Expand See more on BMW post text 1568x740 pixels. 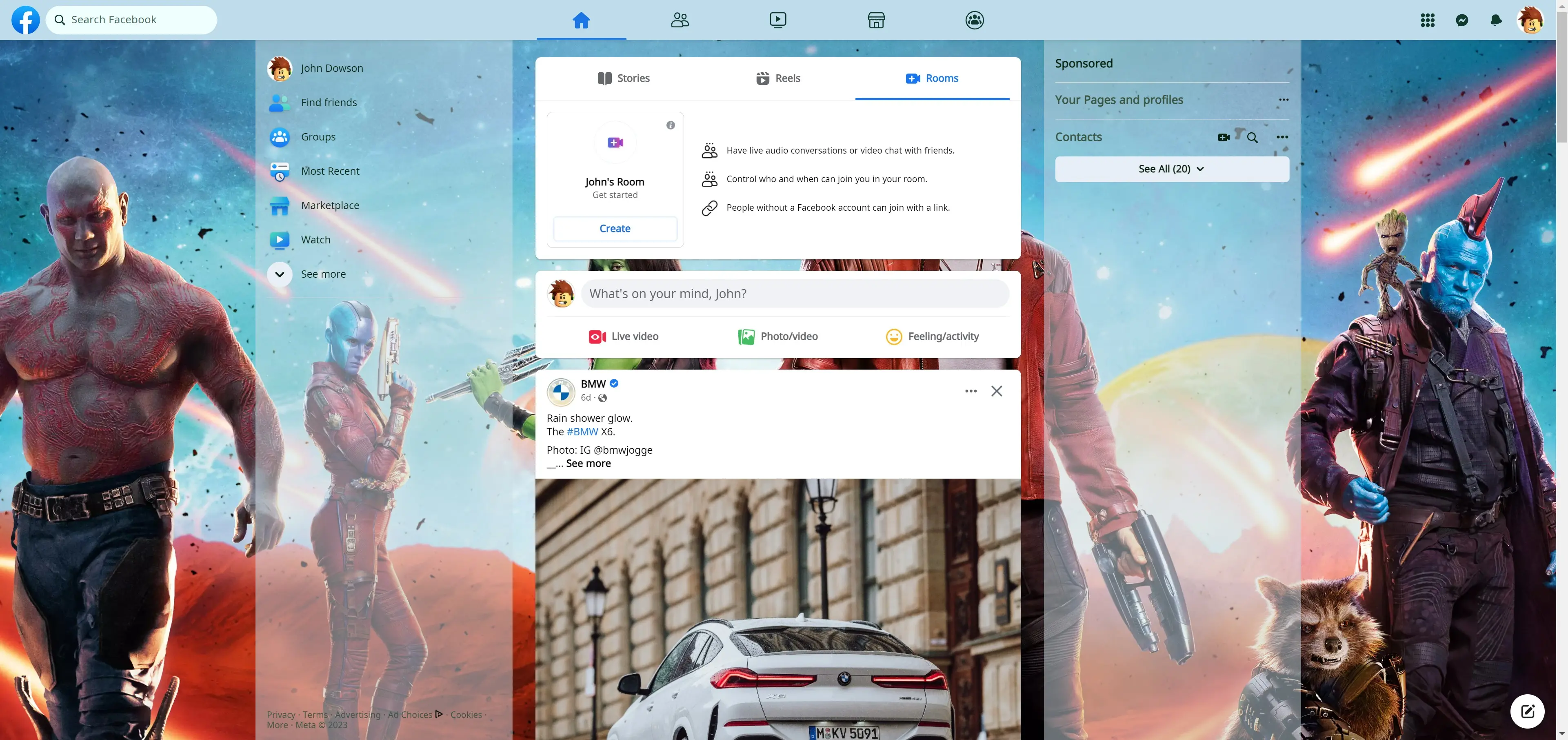tap(588, 464)
